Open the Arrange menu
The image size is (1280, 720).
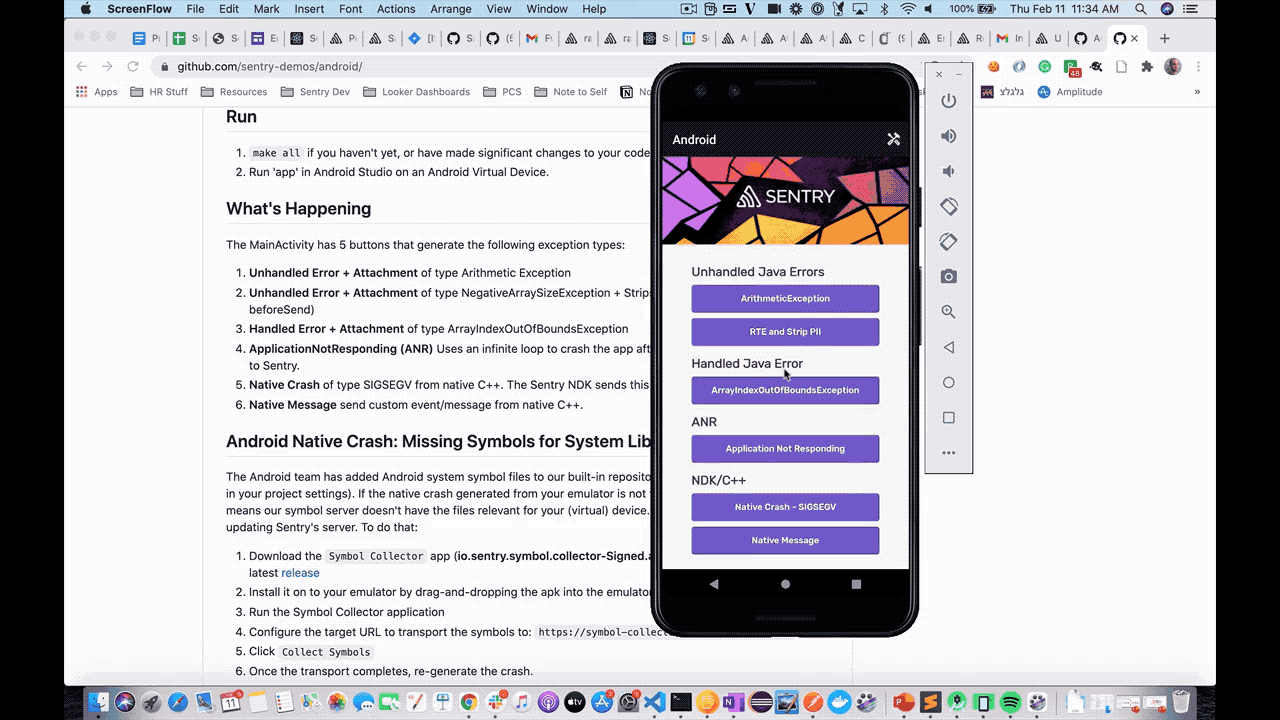(x=451, y=9)
